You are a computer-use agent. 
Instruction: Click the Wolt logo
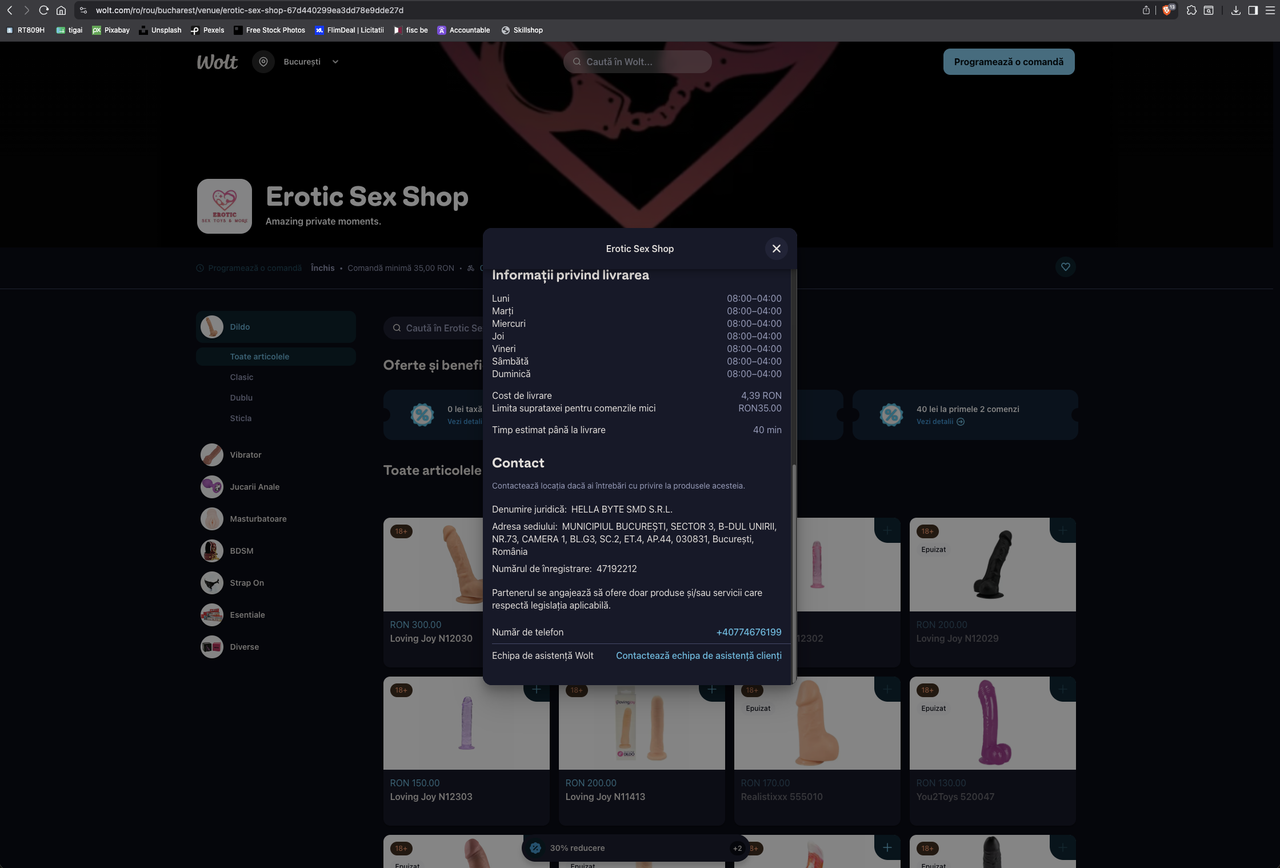tap(217, 62)
